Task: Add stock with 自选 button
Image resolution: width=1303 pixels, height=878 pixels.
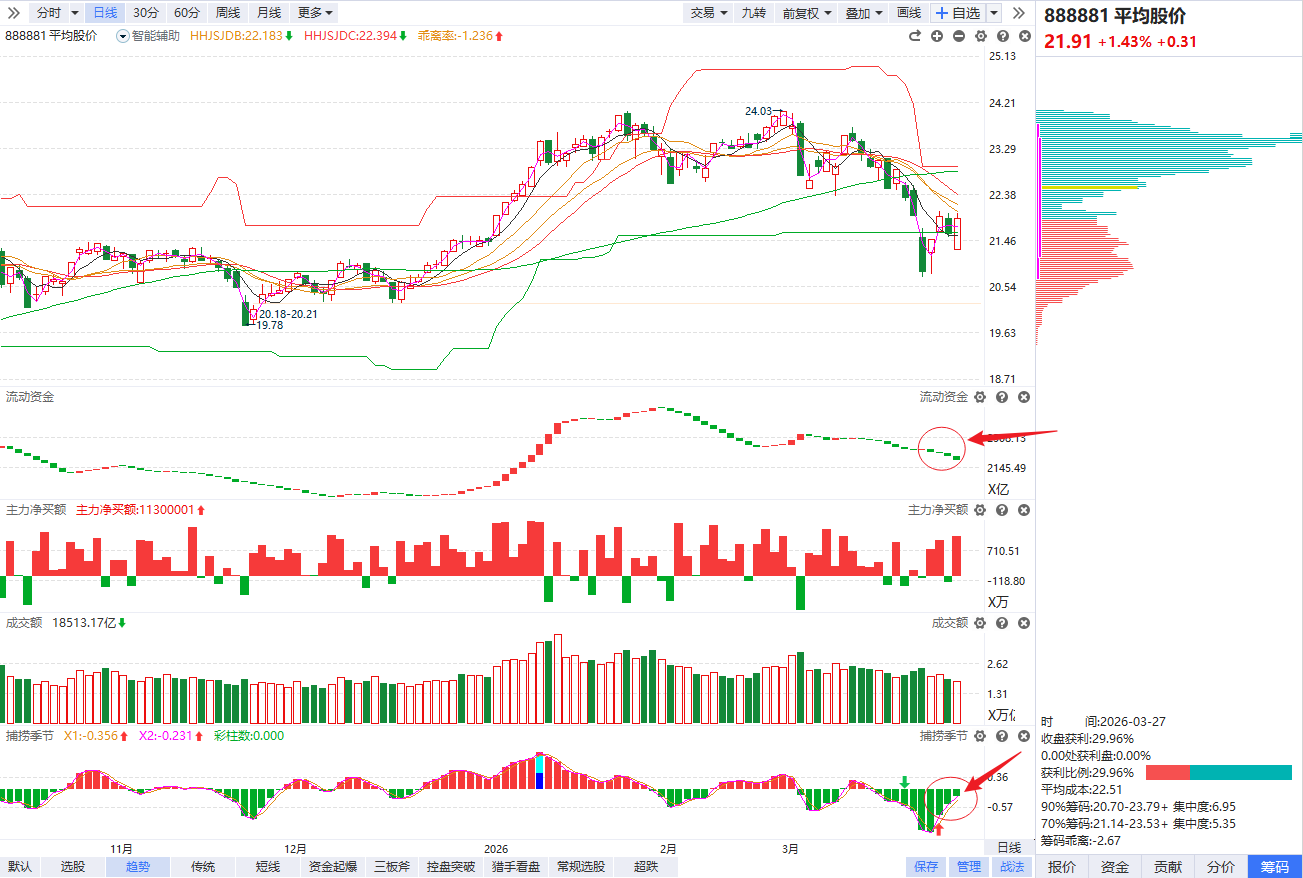Action: coord(957,13)
